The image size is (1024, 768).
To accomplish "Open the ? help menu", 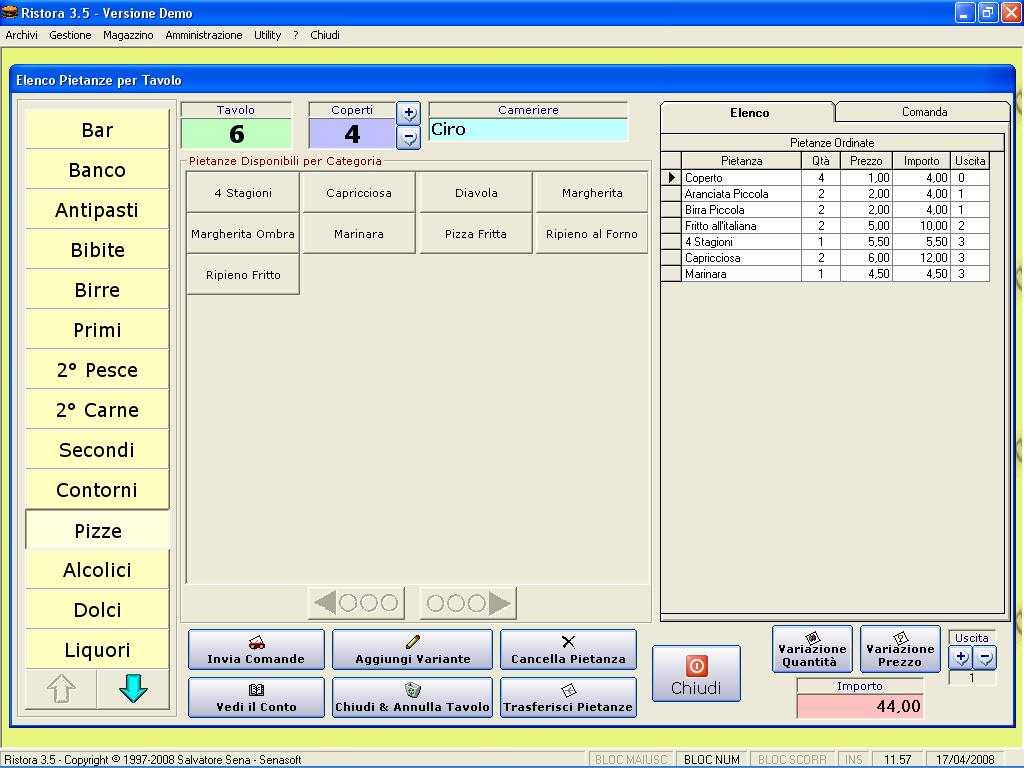I will pyautogui.click(x=296, y=35).
